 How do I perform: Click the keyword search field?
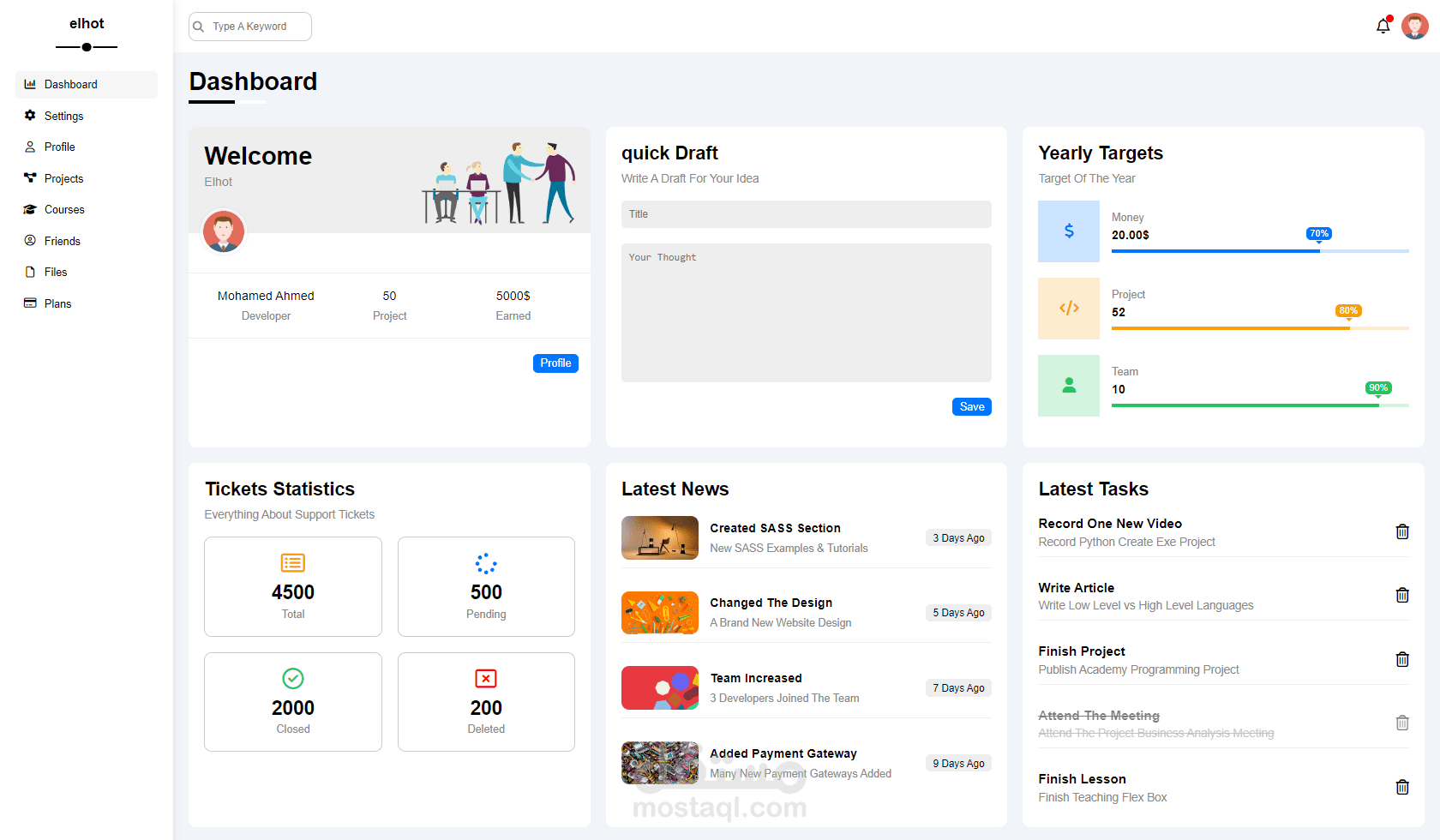249,27
